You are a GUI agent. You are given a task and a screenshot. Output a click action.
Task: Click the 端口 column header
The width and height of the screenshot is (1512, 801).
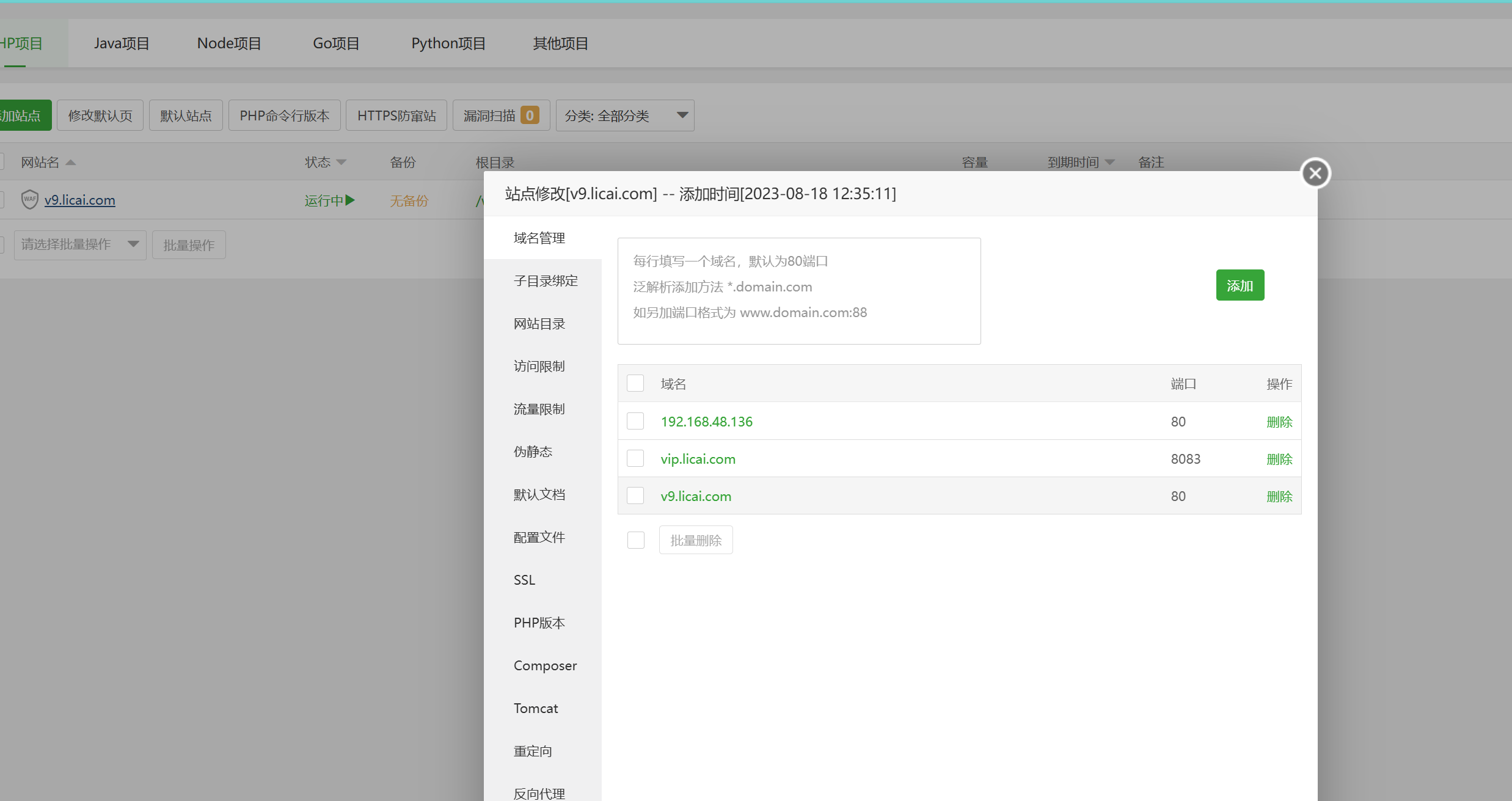1183,384
